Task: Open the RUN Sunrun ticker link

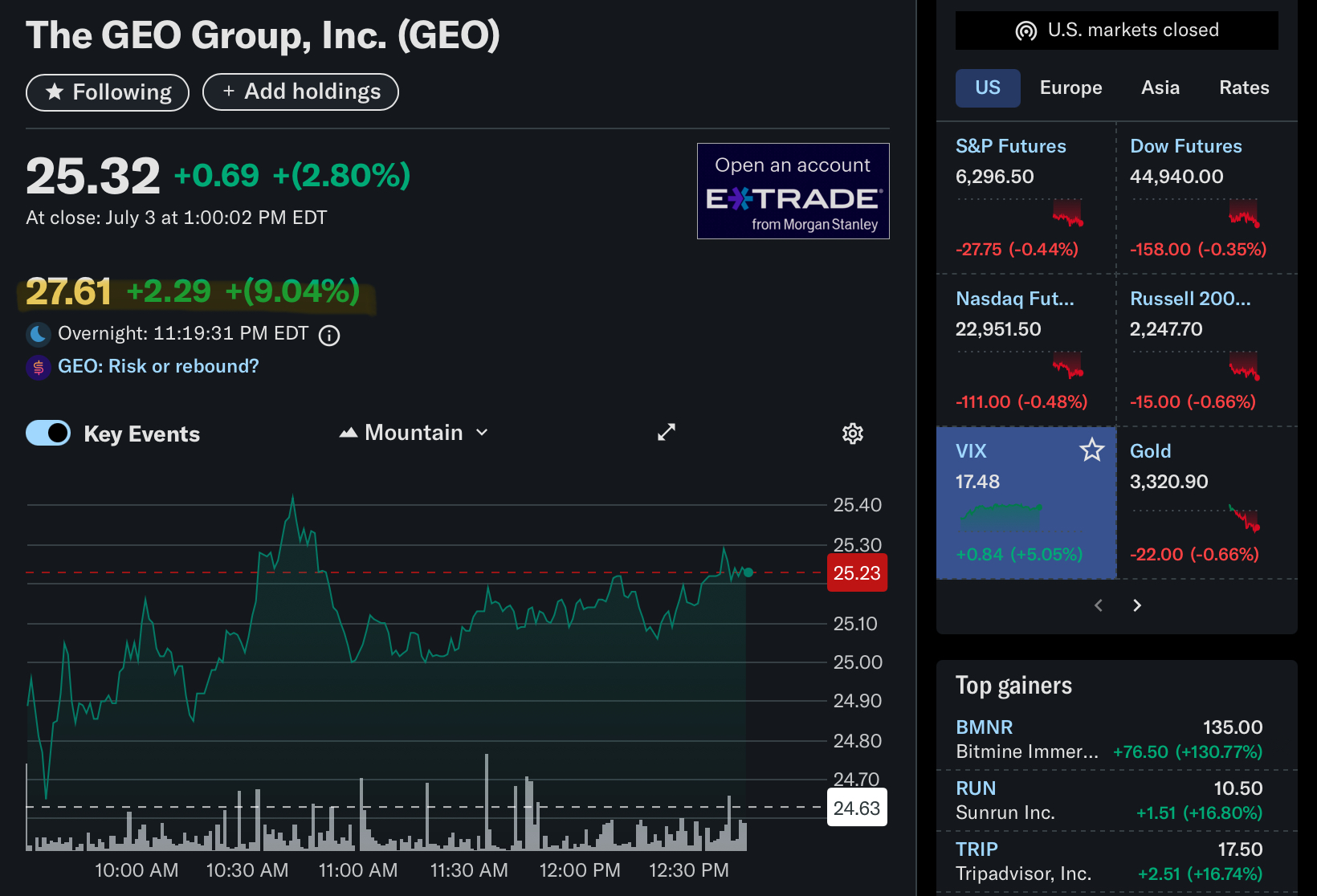Action: point(976,788)
